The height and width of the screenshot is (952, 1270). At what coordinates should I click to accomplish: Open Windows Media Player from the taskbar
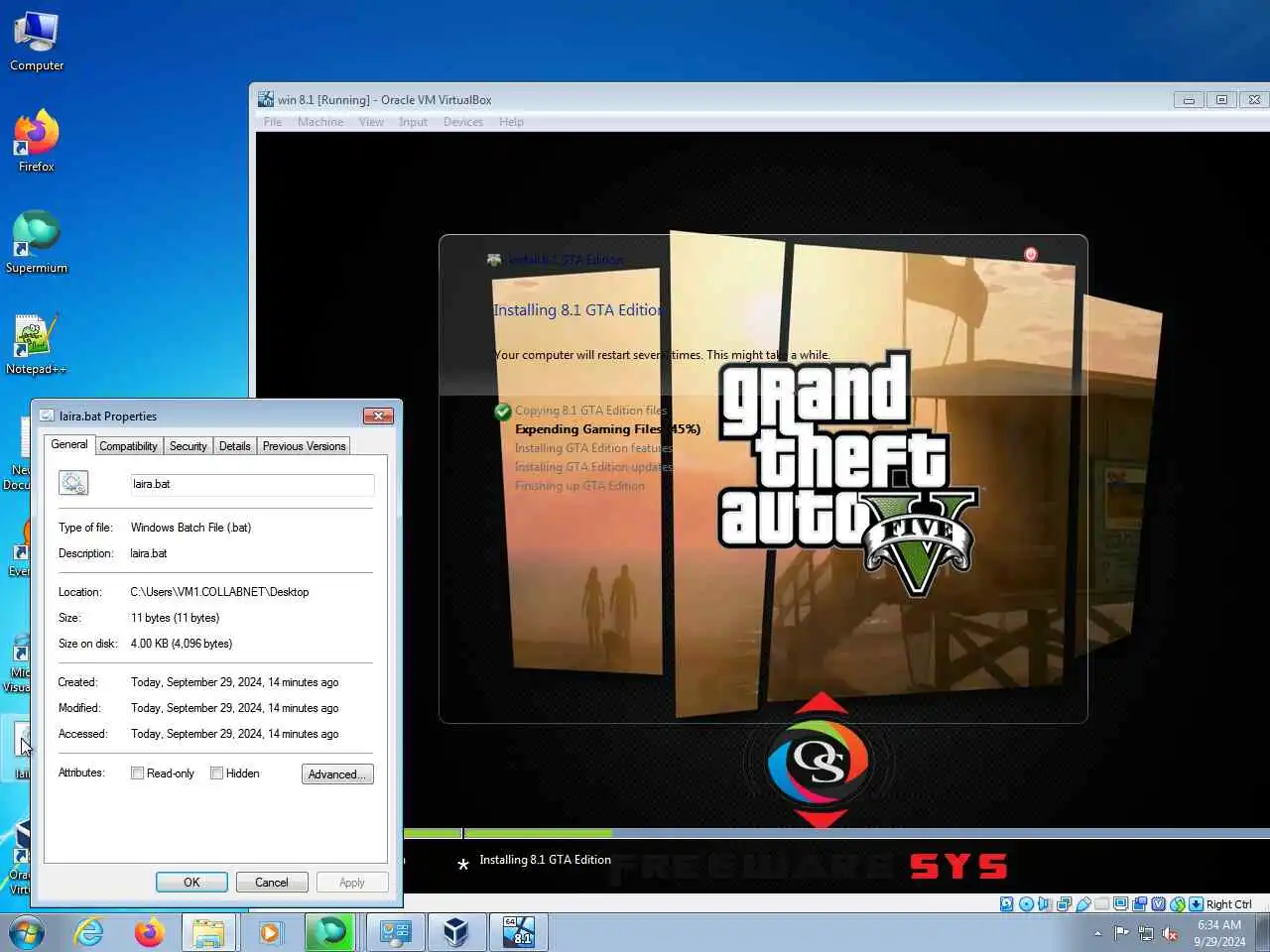click(x=268, y=932)
